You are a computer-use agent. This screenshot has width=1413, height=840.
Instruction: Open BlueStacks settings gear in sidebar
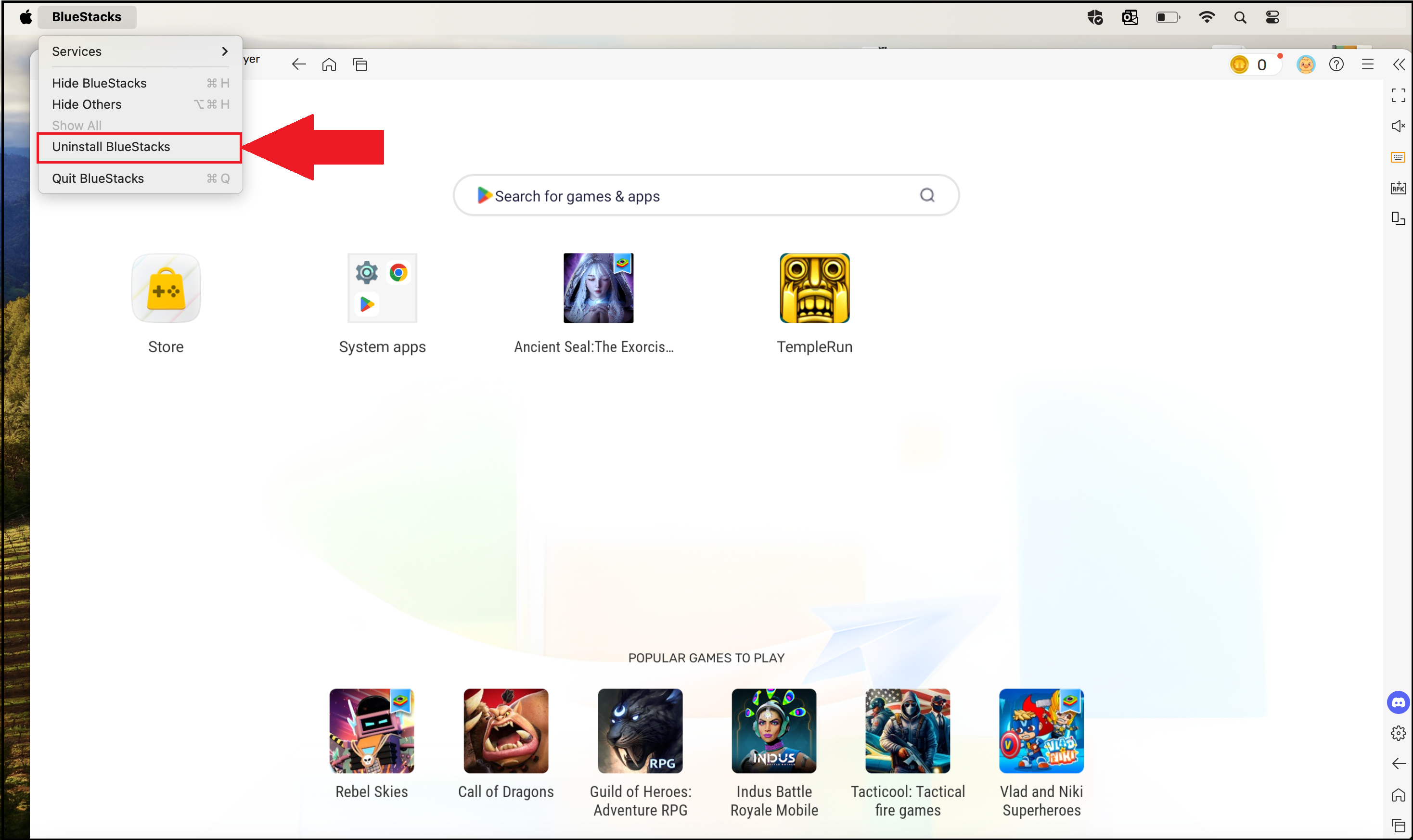pyautogui.click(x=1398, y=732)
